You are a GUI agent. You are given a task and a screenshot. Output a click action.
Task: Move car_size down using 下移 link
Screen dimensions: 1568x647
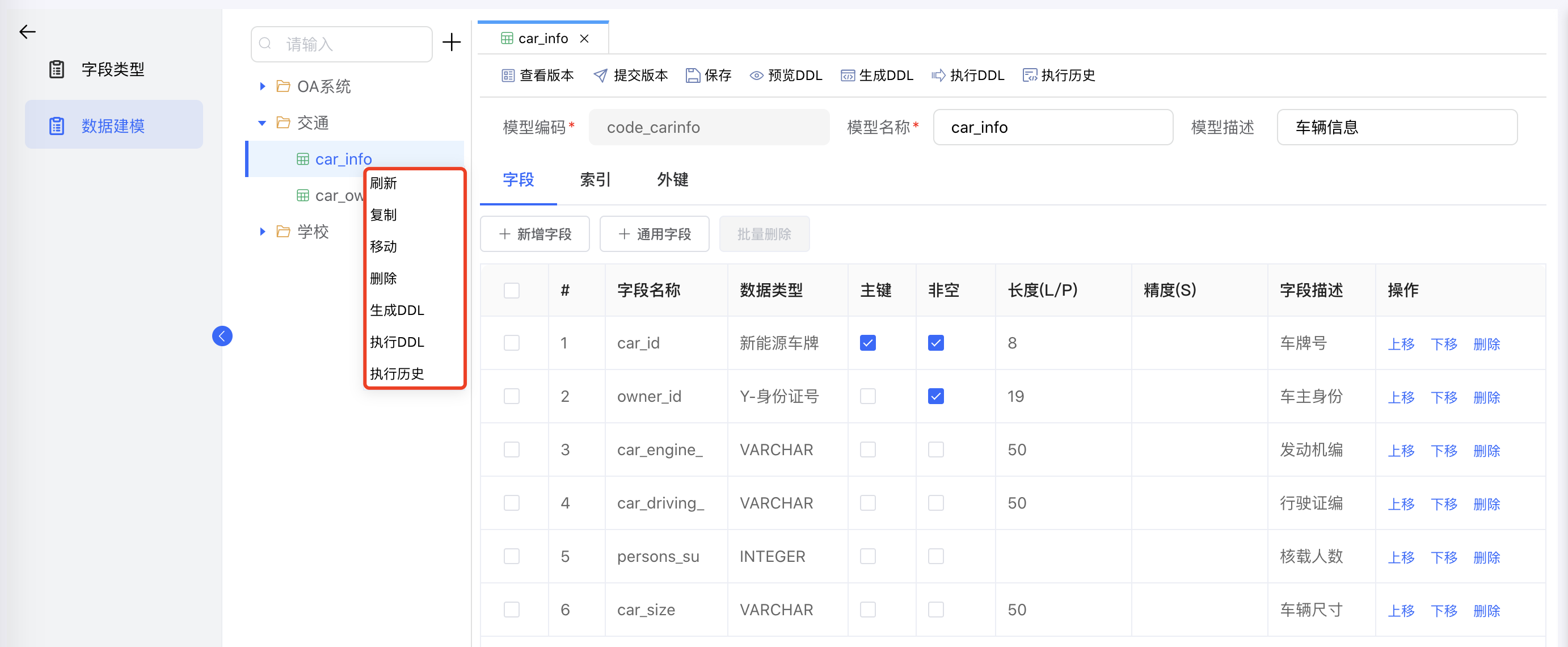(x=1444, y=610)
